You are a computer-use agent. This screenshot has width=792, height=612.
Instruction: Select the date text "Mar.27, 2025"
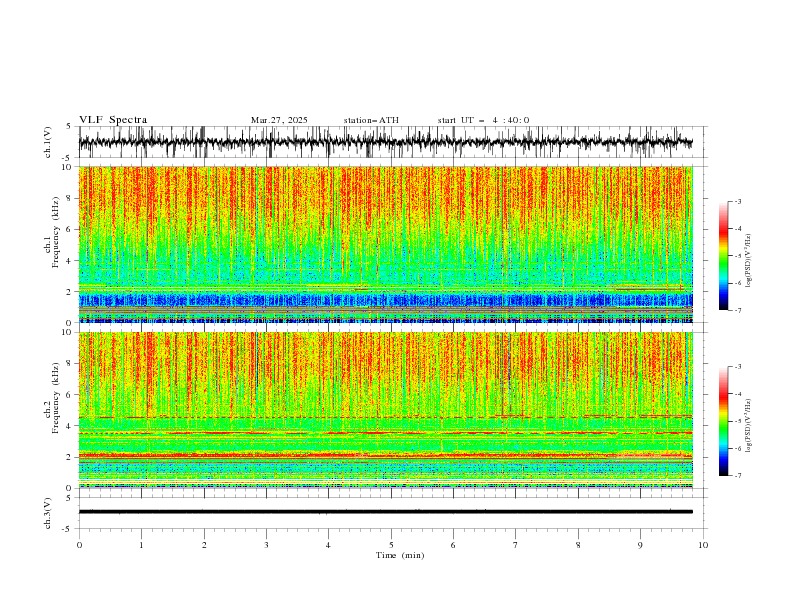point(279,120)
